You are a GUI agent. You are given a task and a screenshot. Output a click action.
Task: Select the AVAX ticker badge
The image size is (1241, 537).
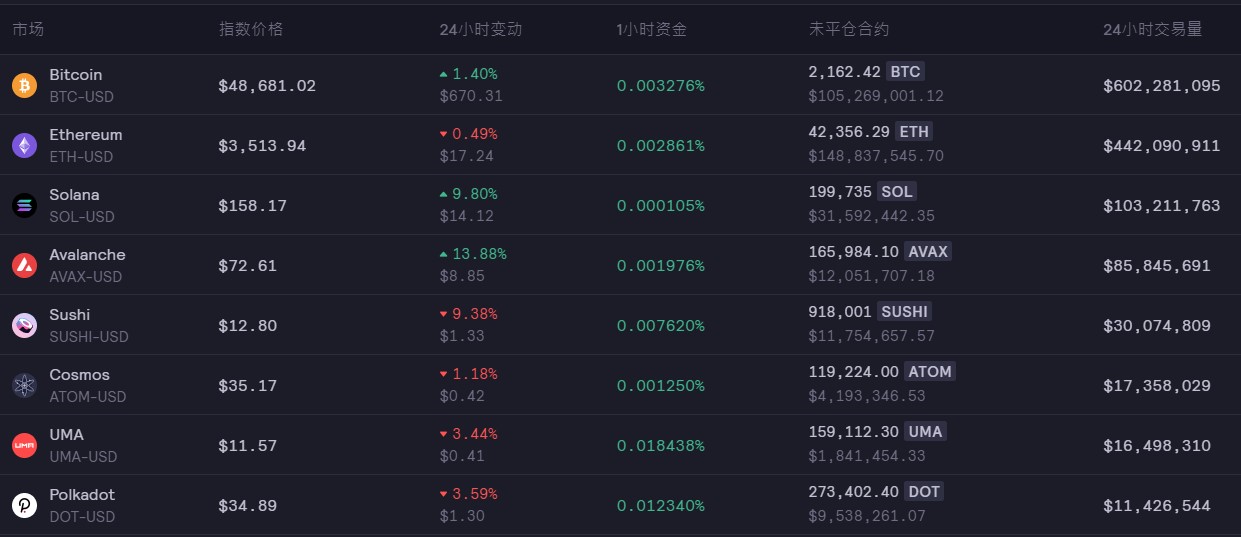928,252
